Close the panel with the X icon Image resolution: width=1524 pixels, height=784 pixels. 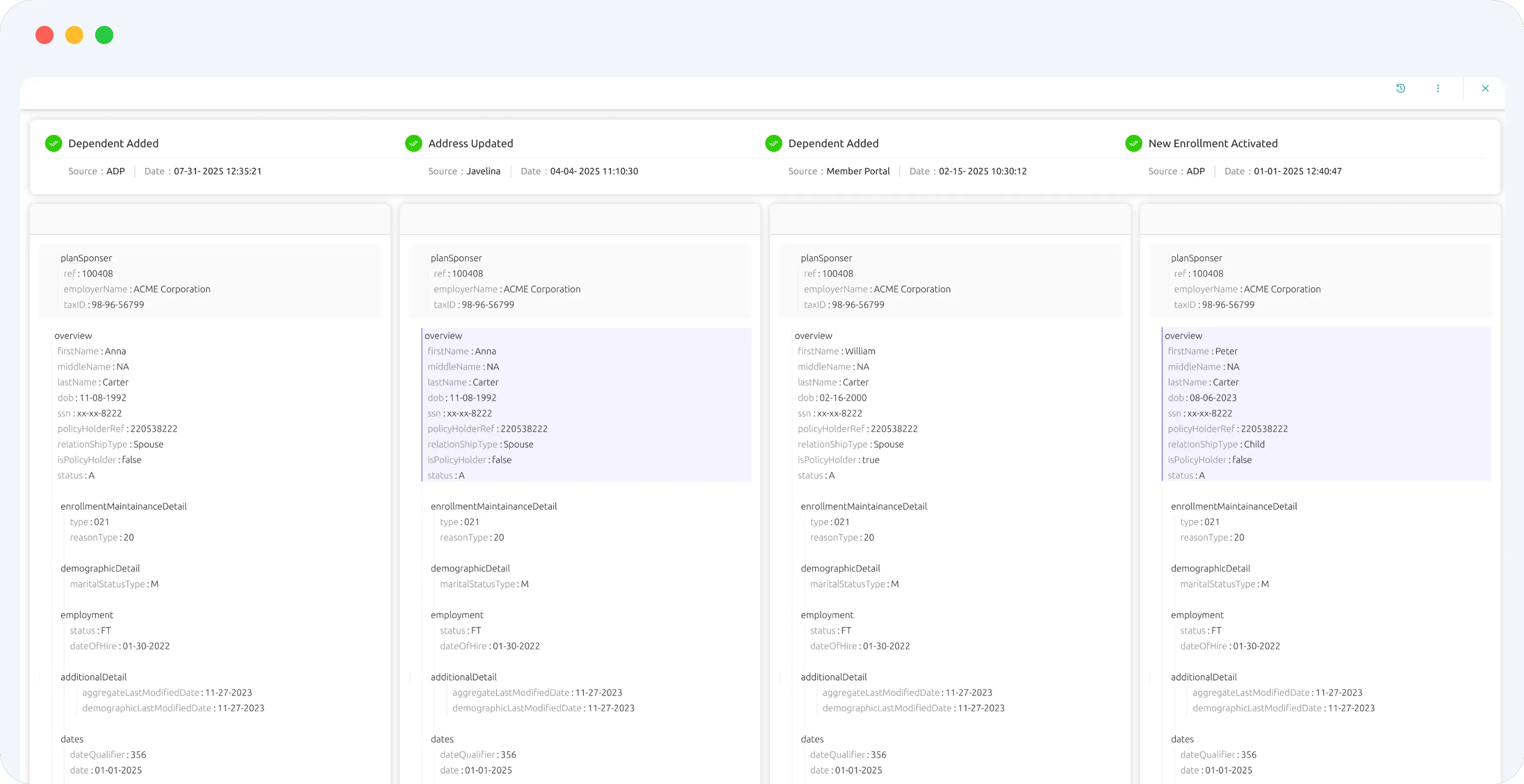(1485, 88)
